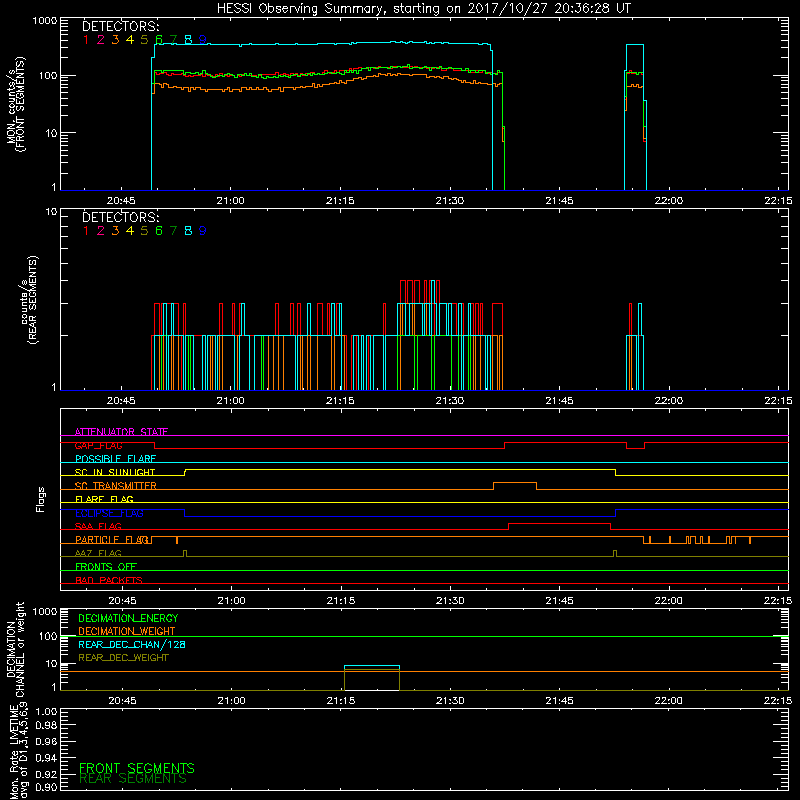Screen dimensions: 800x800
Task: Select the BAD_PACKETS flag label
Action: (109, 580)
